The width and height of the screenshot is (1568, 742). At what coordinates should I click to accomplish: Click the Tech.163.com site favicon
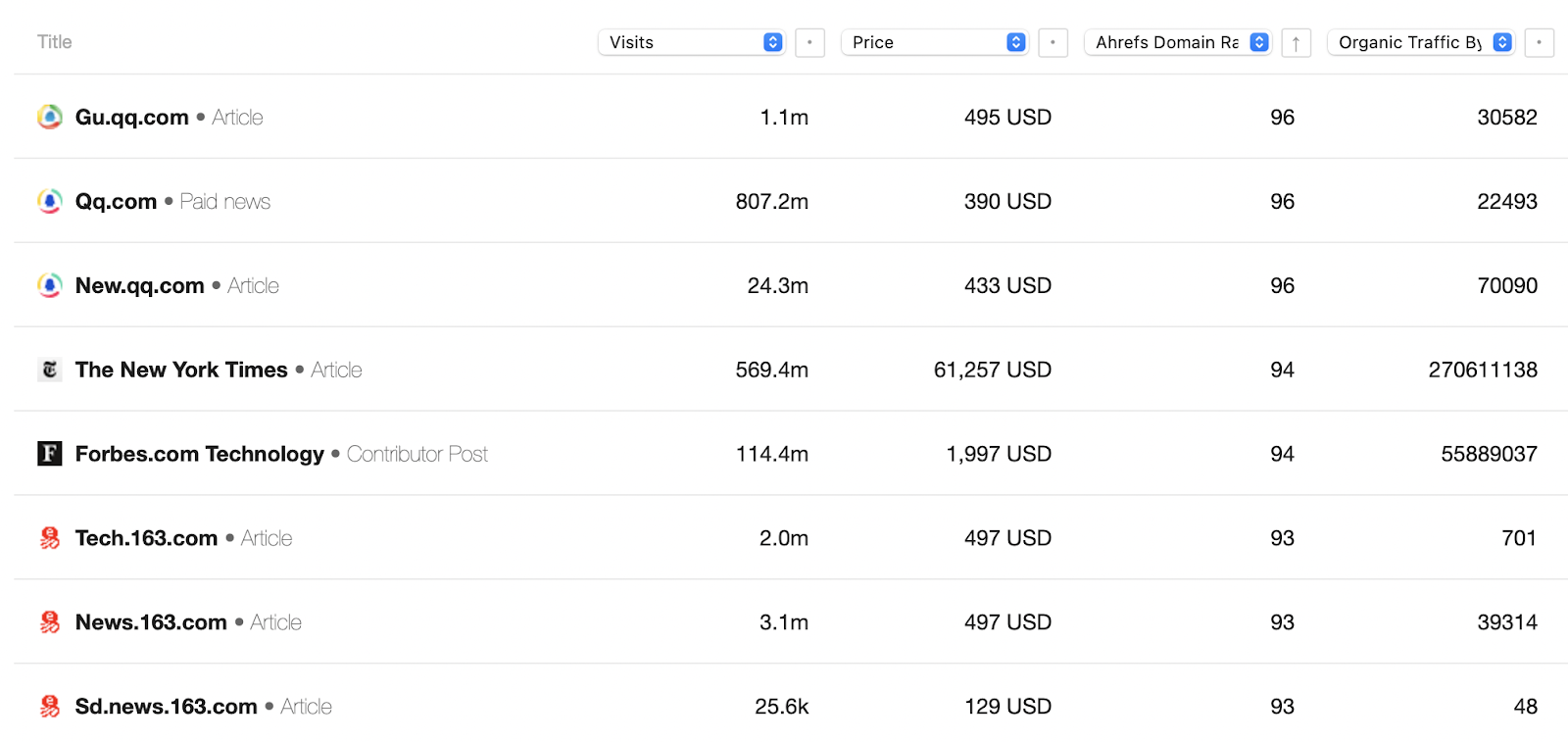tap(50, 538)
